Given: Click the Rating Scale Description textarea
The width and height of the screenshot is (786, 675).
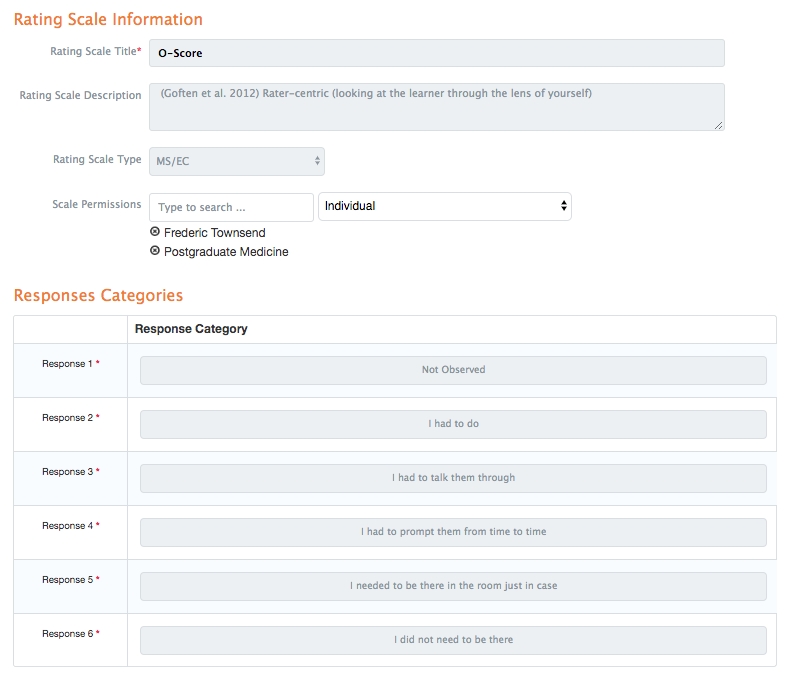Looking at the screenshot, I should coord(437,106).
